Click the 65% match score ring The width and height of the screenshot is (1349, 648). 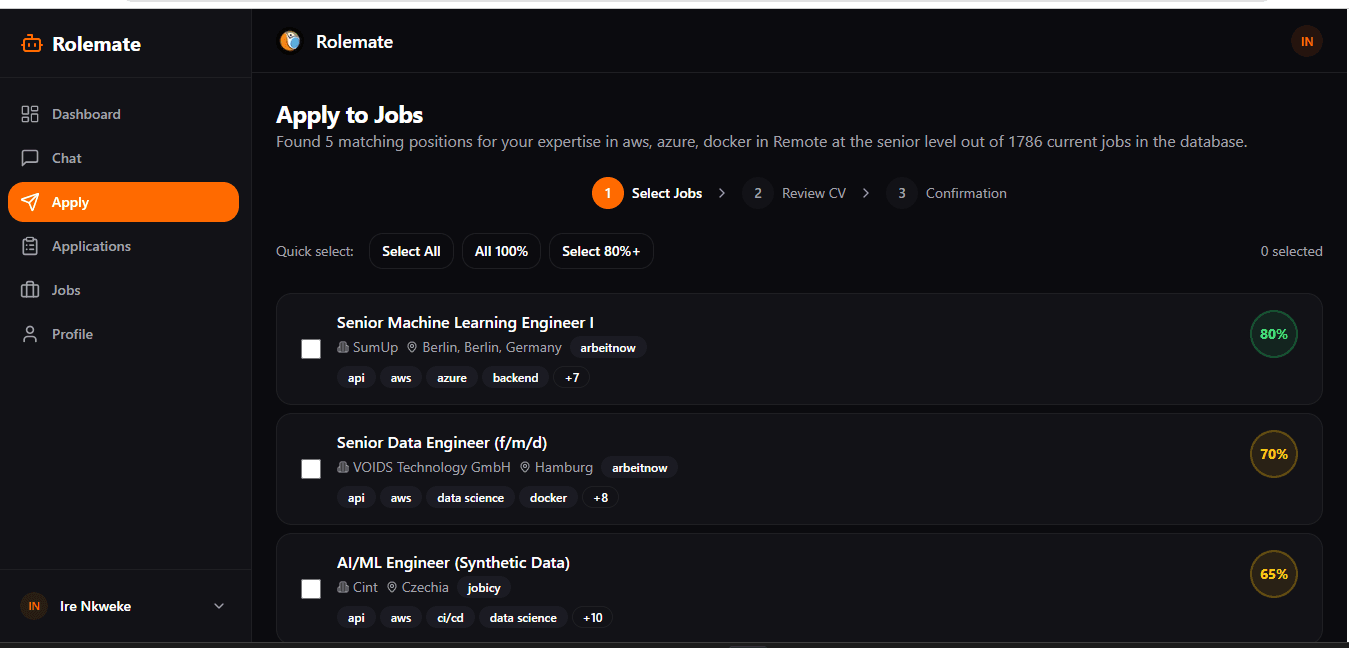[x=1274, y=574]
